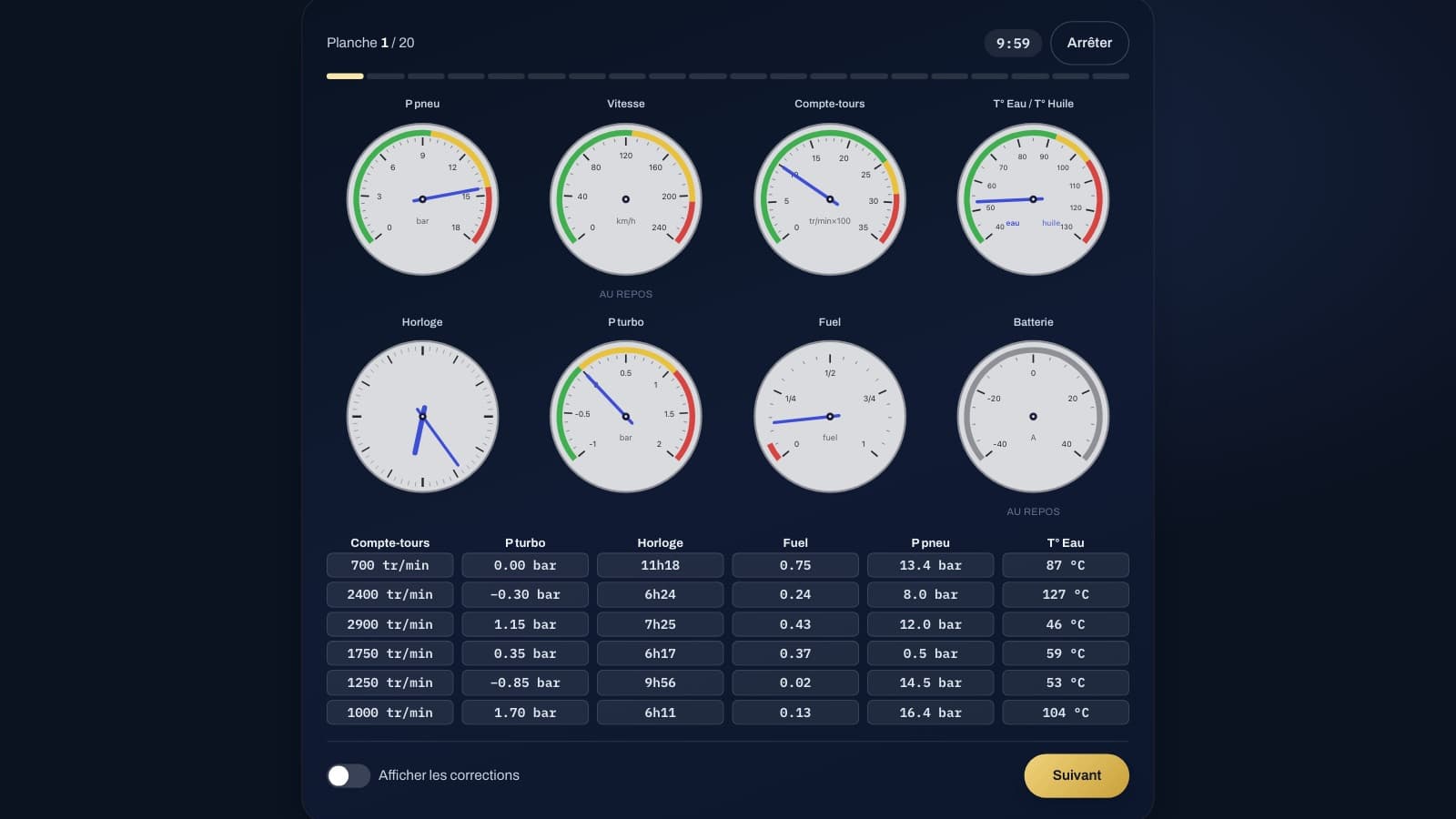Select the 0.13 fuel answer
Viewport: 1456px width, 819px height.
point(795,713)
